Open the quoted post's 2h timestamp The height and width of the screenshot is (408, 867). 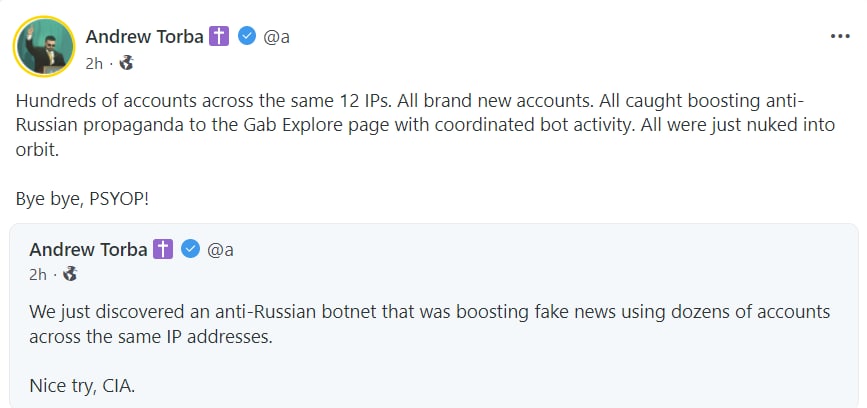[38, 274]
